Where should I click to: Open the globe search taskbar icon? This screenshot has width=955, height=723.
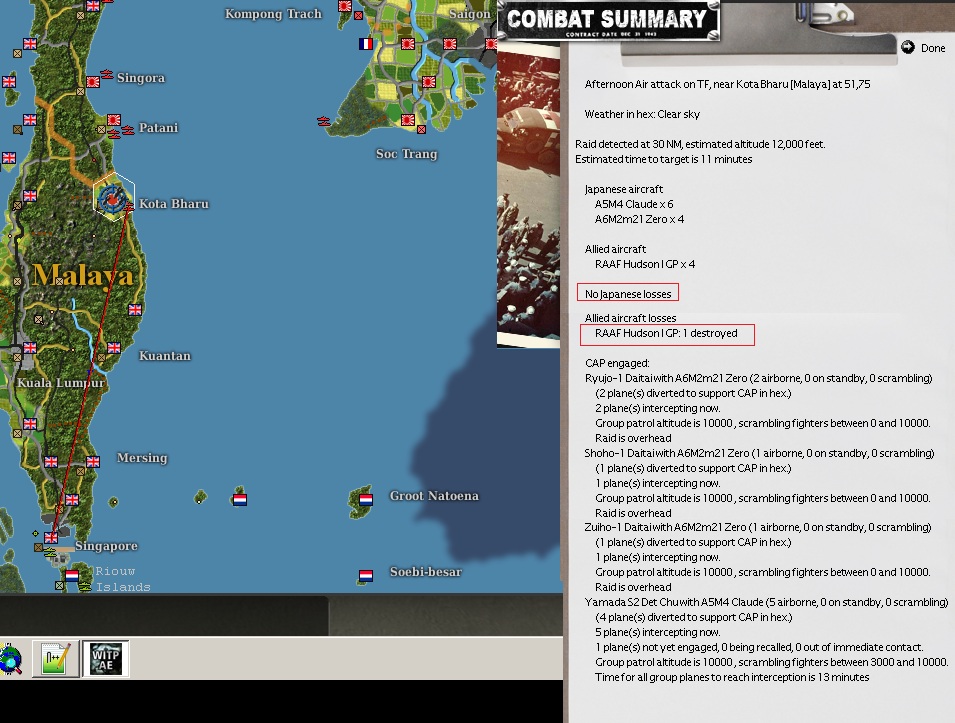(11, 659)
